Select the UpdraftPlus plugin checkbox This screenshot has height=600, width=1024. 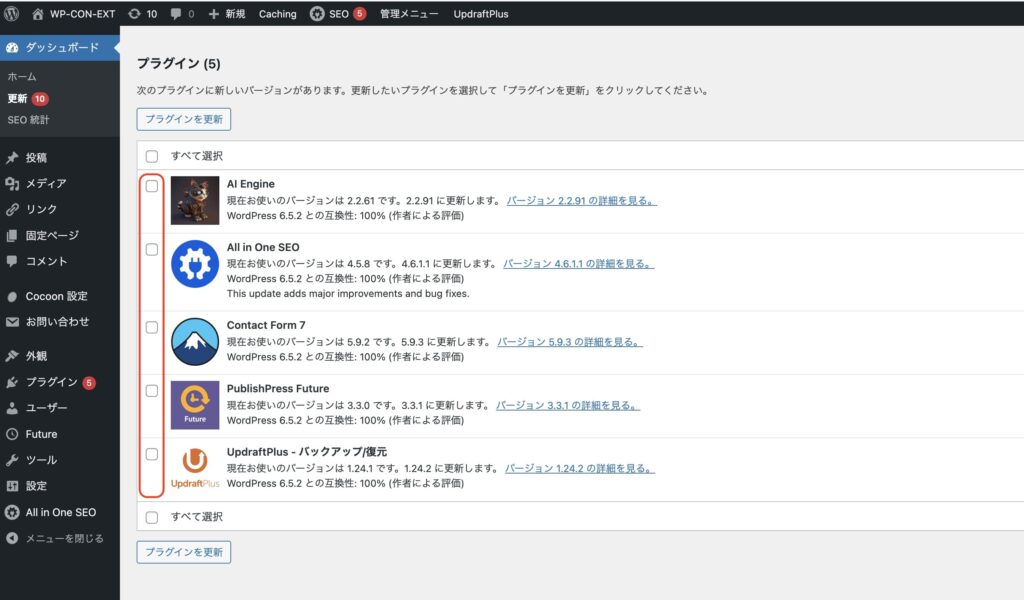(x=152, y=454)
